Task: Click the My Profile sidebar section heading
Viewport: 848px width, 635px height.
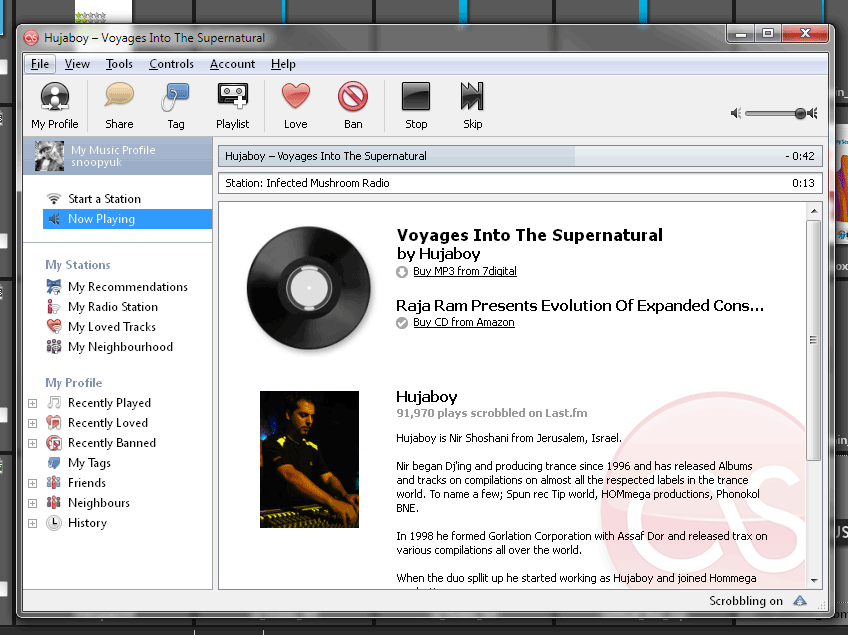Action: 74,383
